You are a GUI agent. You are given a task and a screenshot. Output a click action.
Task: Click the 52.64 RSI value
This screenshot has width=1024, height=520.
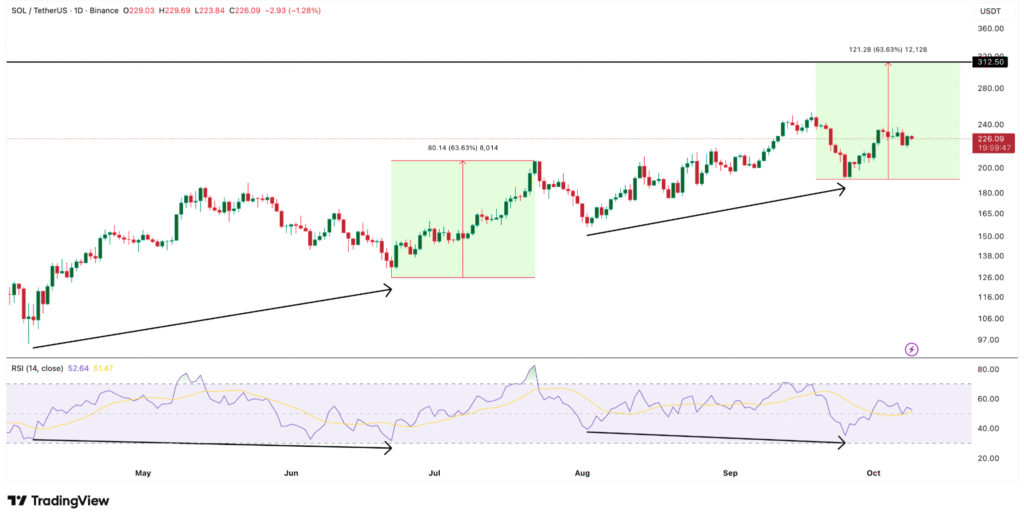pos(77,368)
